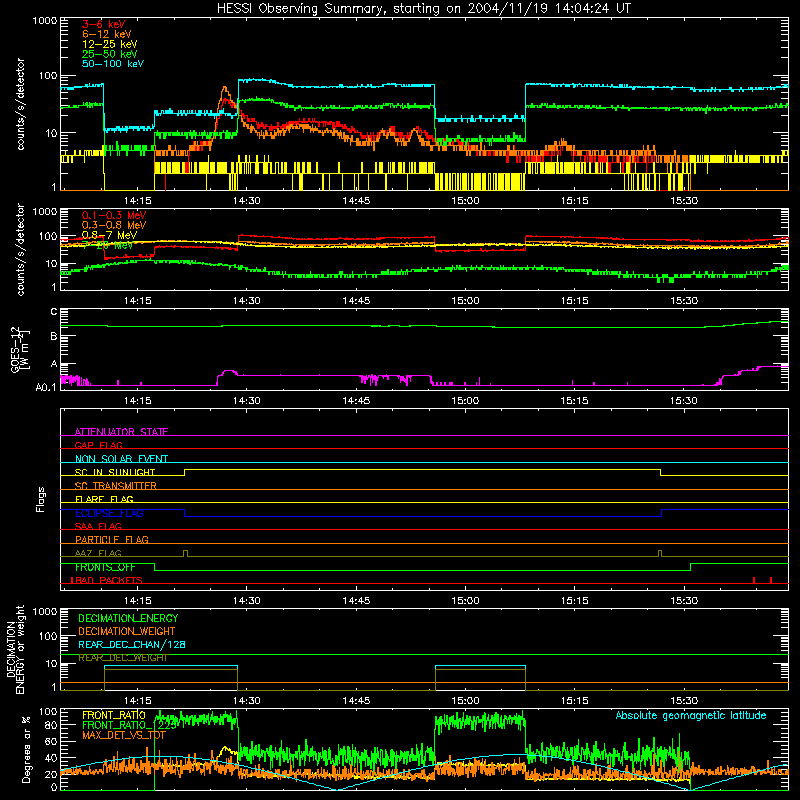Click the PARTICLE_FLAG label
The width and height of the screenshot is (800, 800).
pos(112,539)
